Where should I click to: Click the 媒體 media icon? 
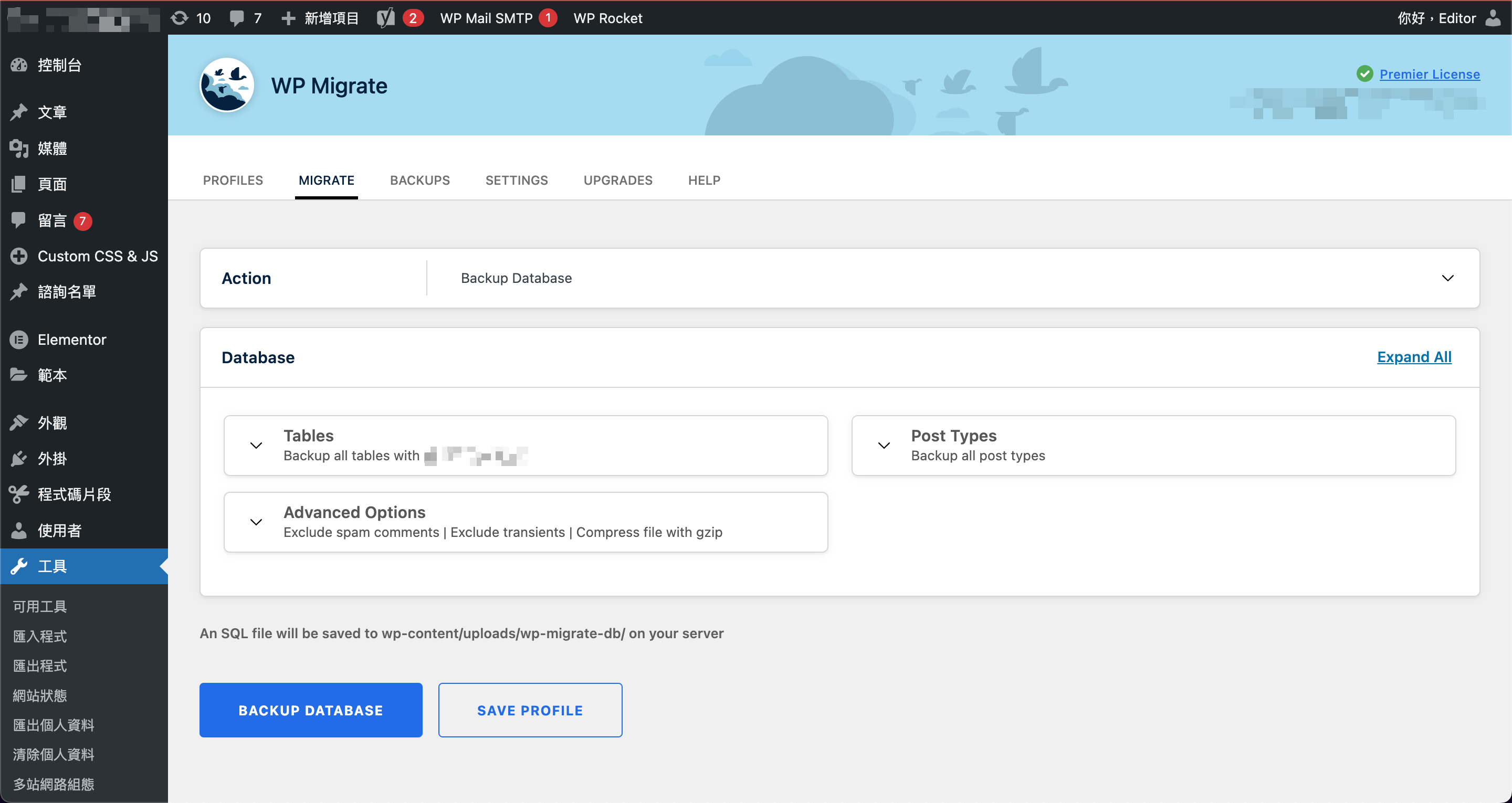19,148
